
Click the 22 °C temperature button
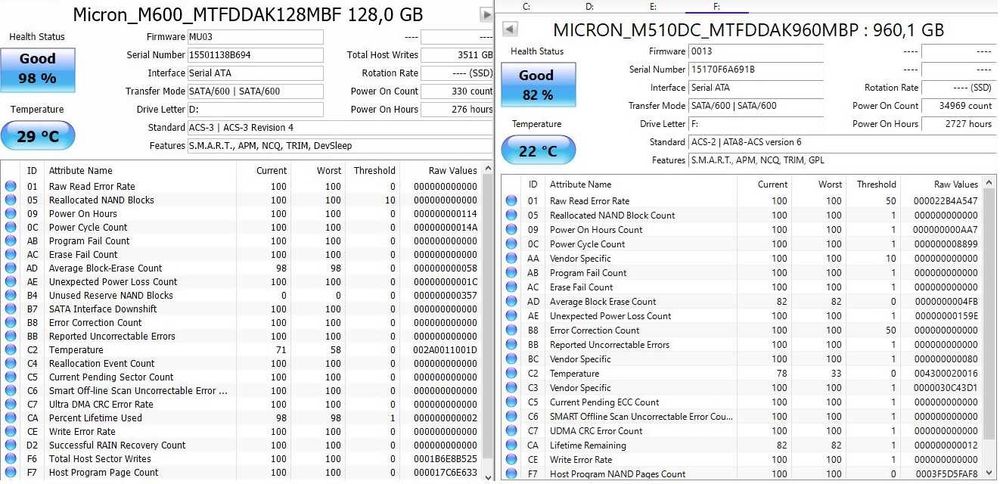tap(538, 151)
